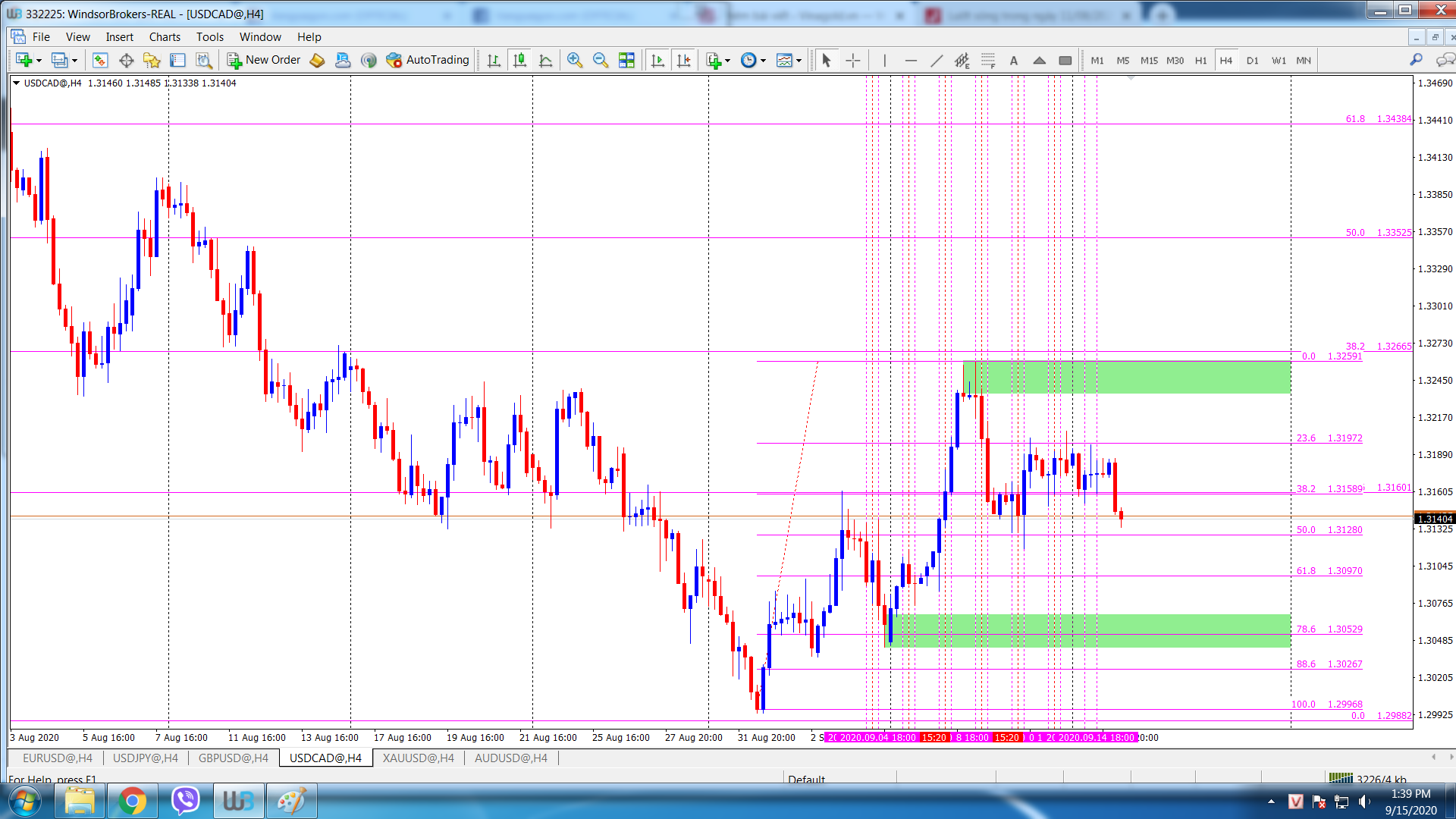
Task: Expand the Indicators dropdown arrow
Action: click(727, 61)
